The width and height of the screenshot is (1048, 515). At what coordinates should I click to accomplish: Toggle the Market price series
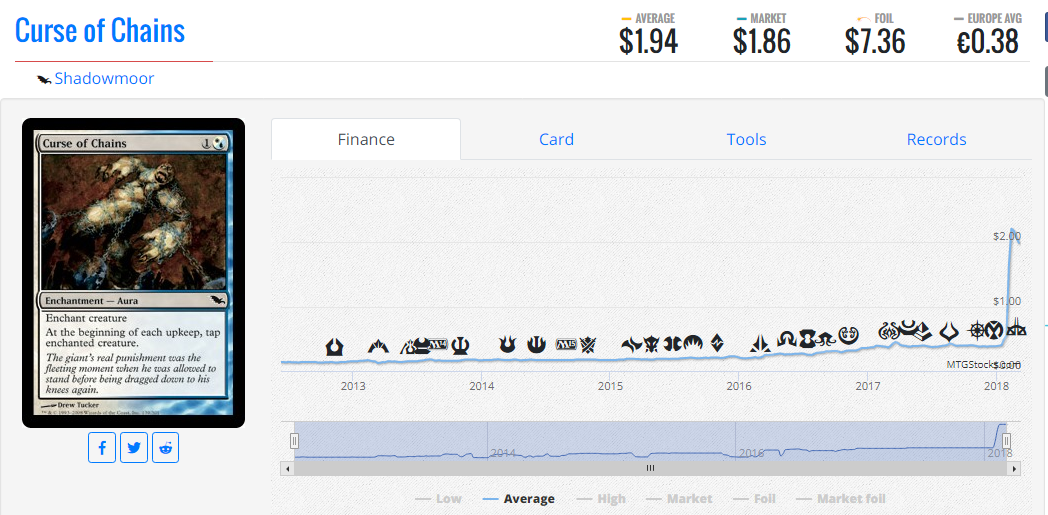coord(678,498)
